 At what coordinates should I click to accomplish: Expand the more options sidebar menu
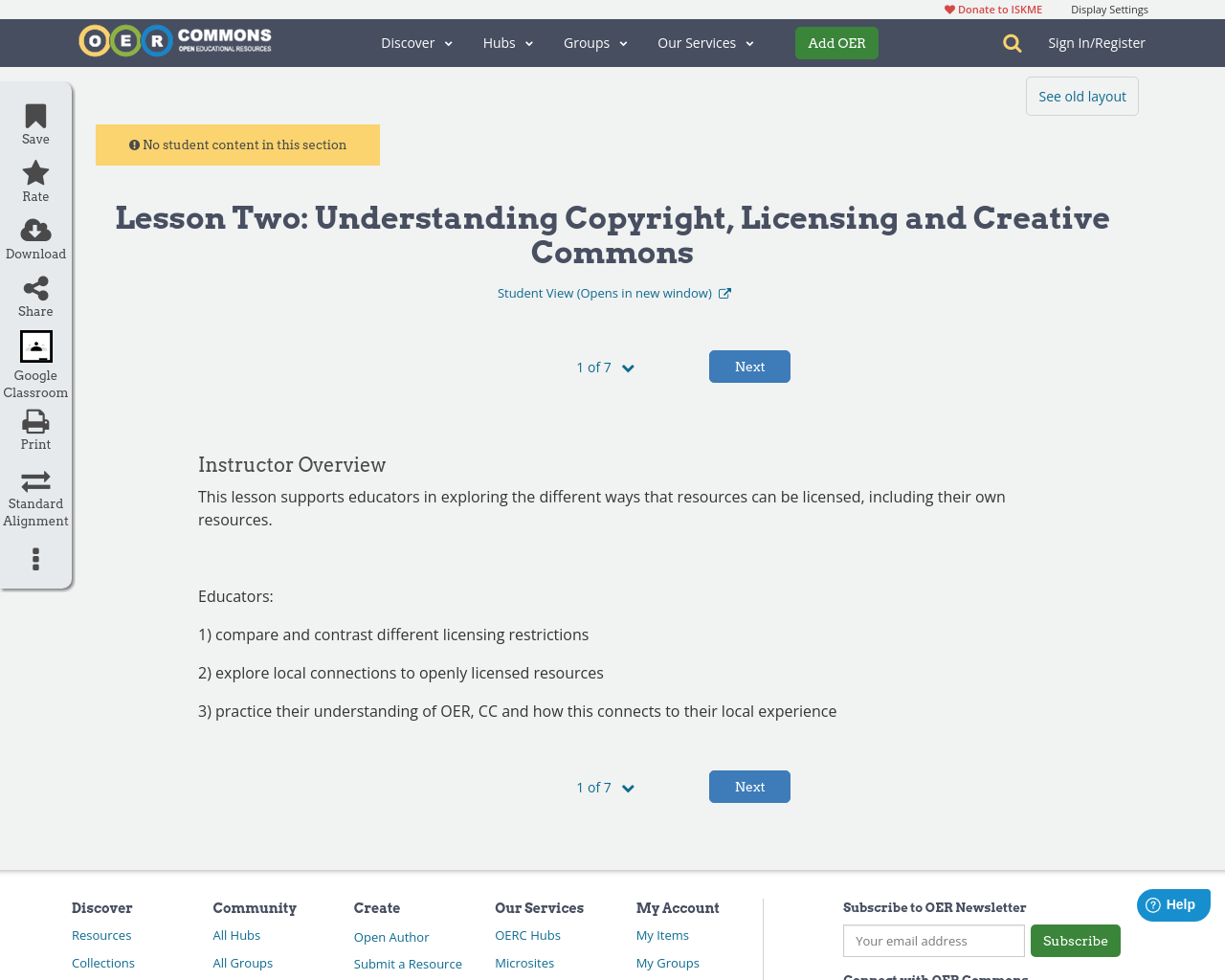(x=34, y=559)
